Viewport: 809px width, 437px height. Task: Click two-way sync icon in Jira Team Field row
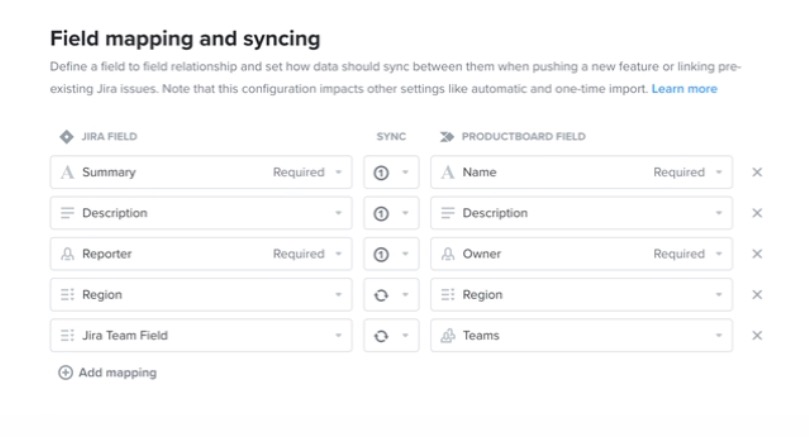(x=381, y=335)
